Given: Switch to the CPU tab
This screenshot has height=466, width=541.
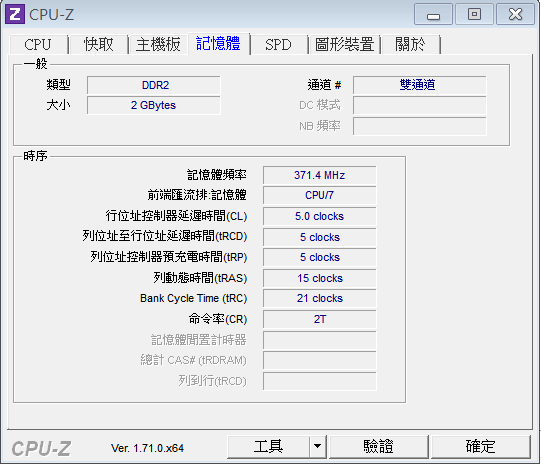Looking at the screenshot, I should pos(38,44).
